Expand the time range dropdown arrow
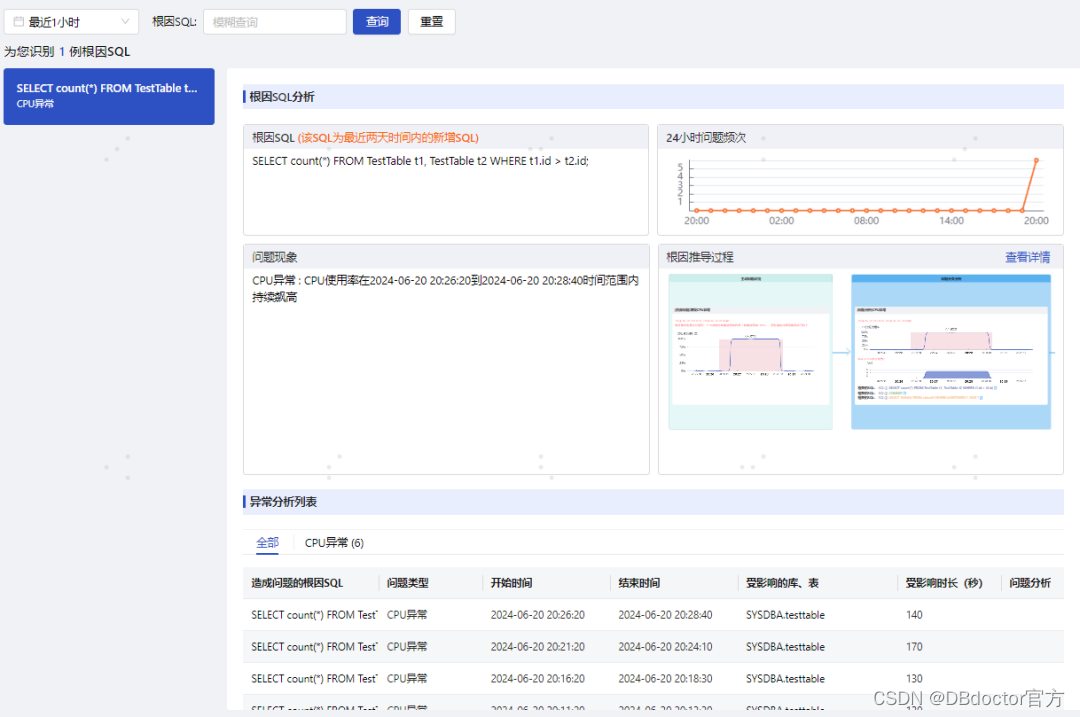 (x=125, y=22)
